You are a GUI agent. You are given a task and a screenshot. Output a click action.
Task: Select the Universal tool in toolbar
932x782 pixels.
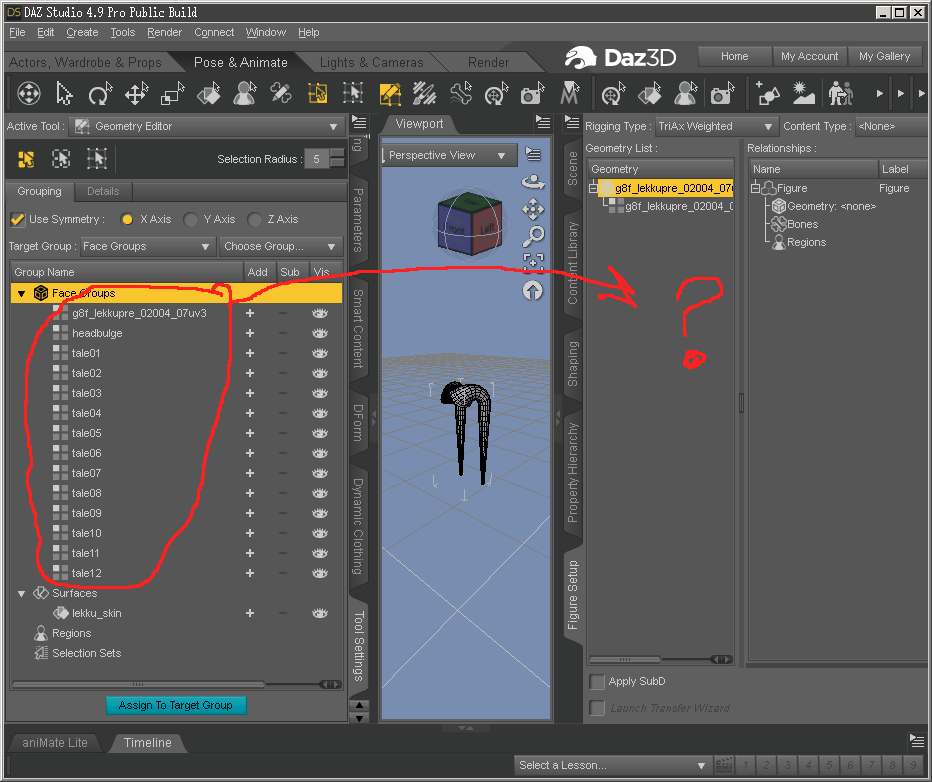point(29,94)
